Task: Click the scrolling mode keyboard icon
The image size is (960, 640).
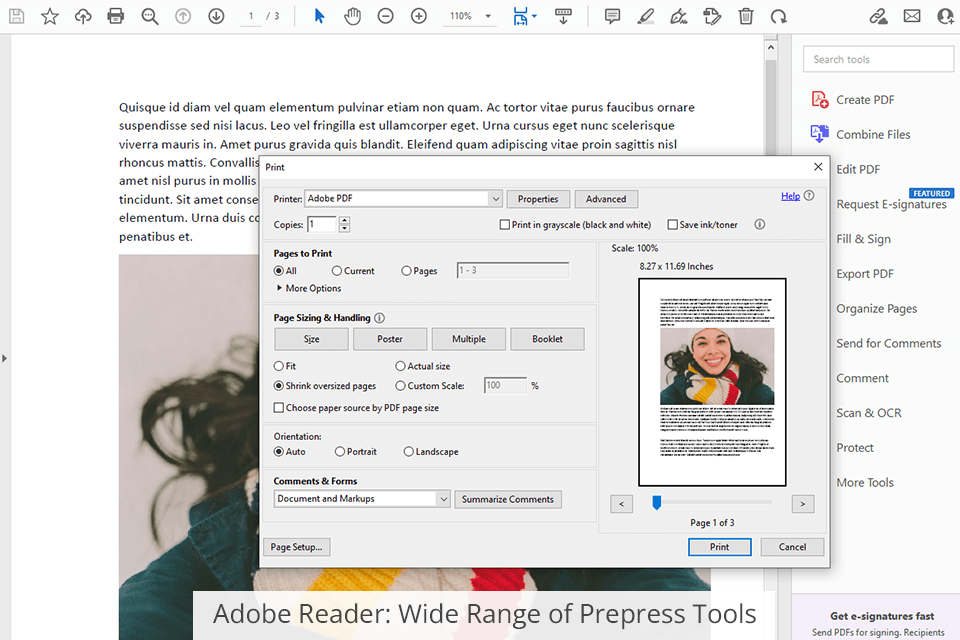Action: [563, 17]
